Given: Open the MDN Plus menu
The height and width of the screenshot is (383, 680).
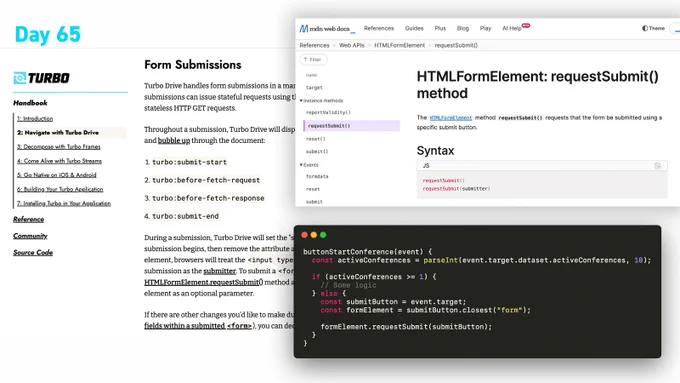Looking at the screenshot, I should [x=440, y=28].
